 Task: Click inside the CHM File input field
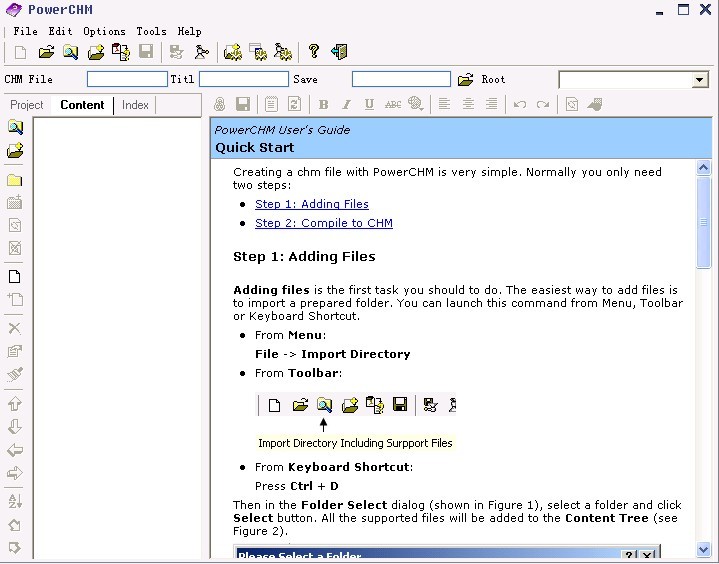point(127,79)
